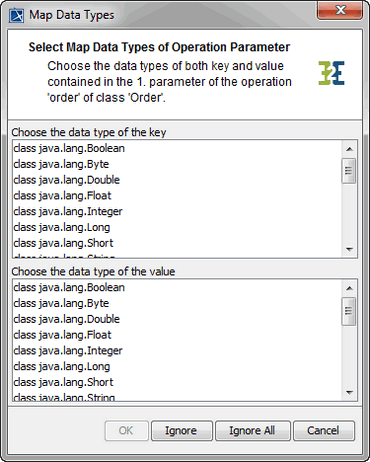Viewport: 370px width, 462px height.
Task: Click the Ignore button
Action: tap(182, 431)
